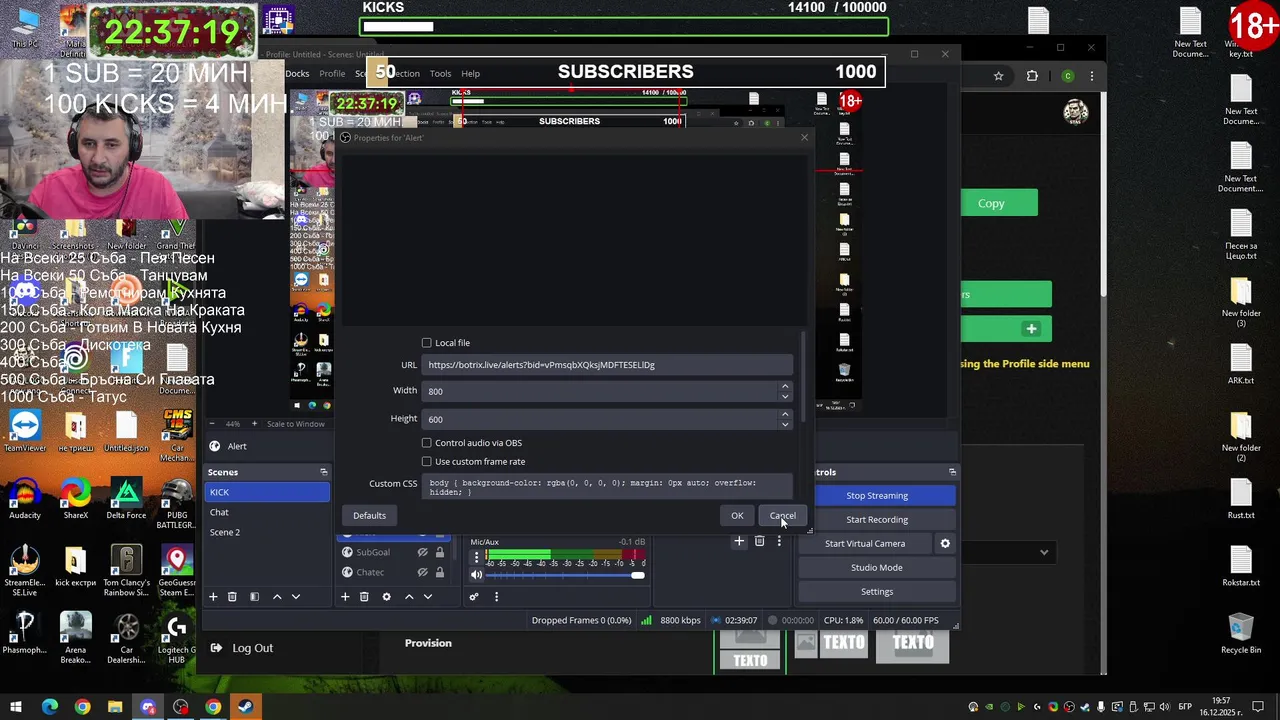The image size is (1280, 720).
Task: Open Studio Mode
Action: (x=877, y=568)
